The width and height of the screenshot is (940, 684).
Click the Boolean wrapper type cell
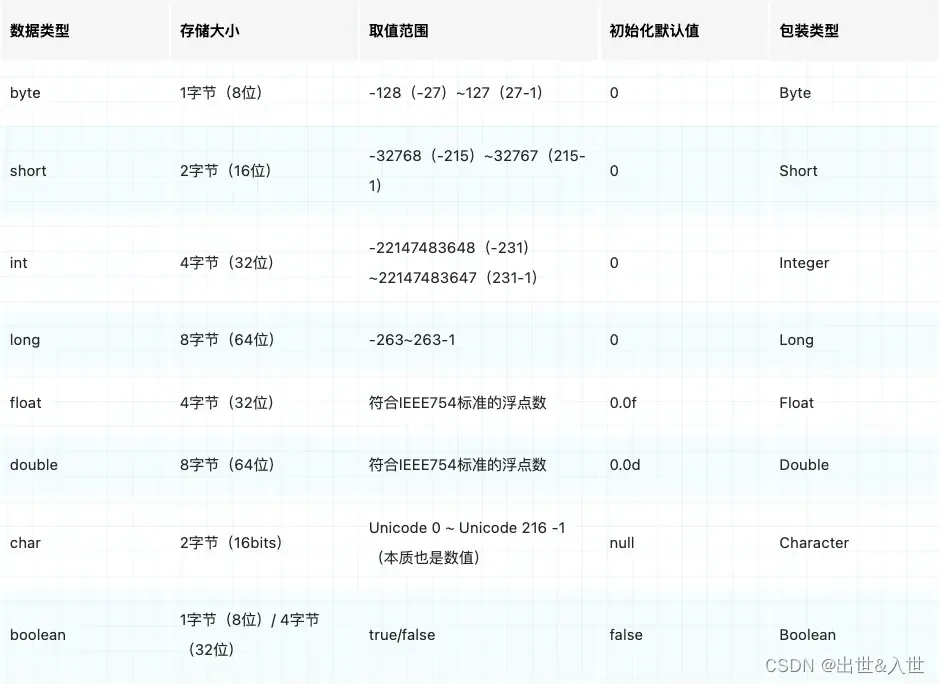point(808,635)
